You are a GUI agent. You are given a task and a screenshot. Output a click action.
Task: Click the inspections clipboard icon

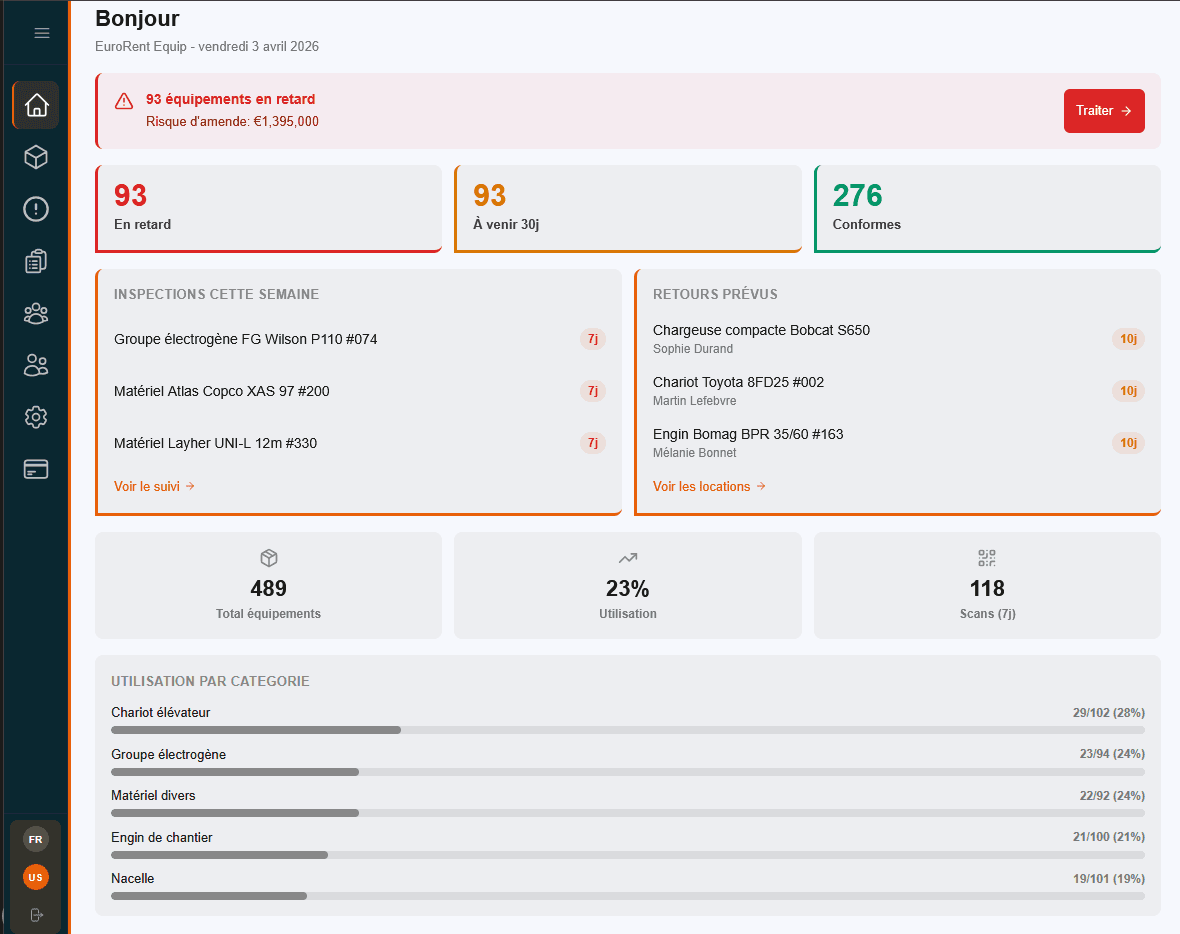pyautogui.click(x=35, y=261)
